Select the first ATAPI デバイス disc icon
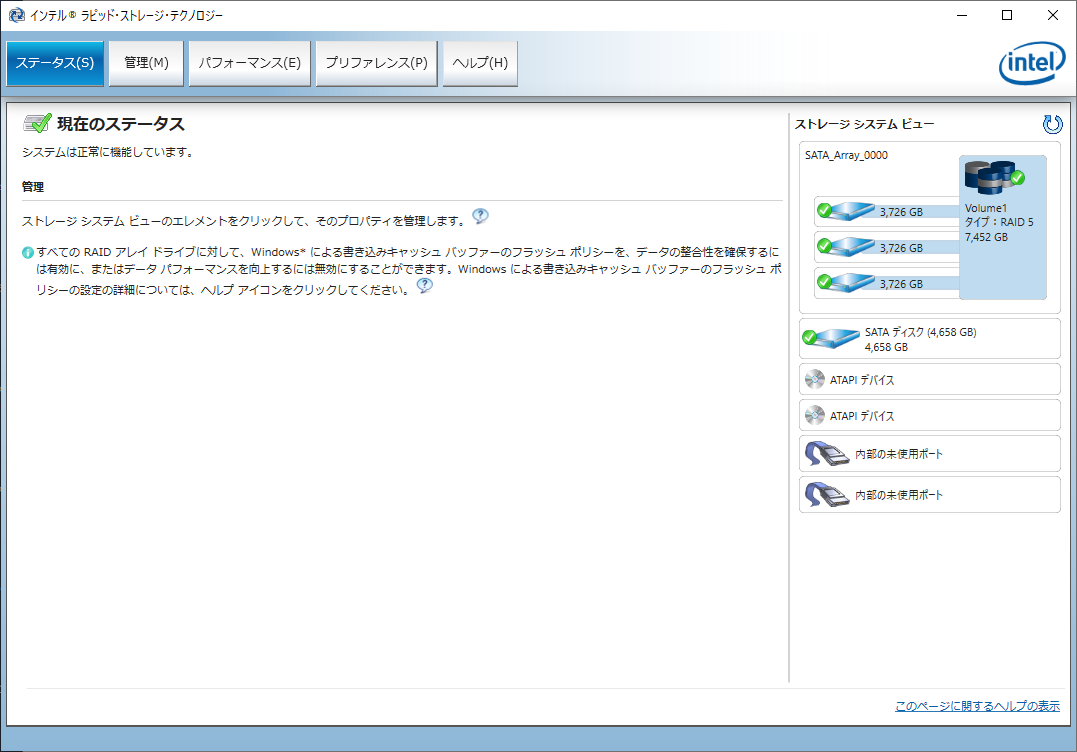This screenshot has height=752, width=1077. click(815, 379)
